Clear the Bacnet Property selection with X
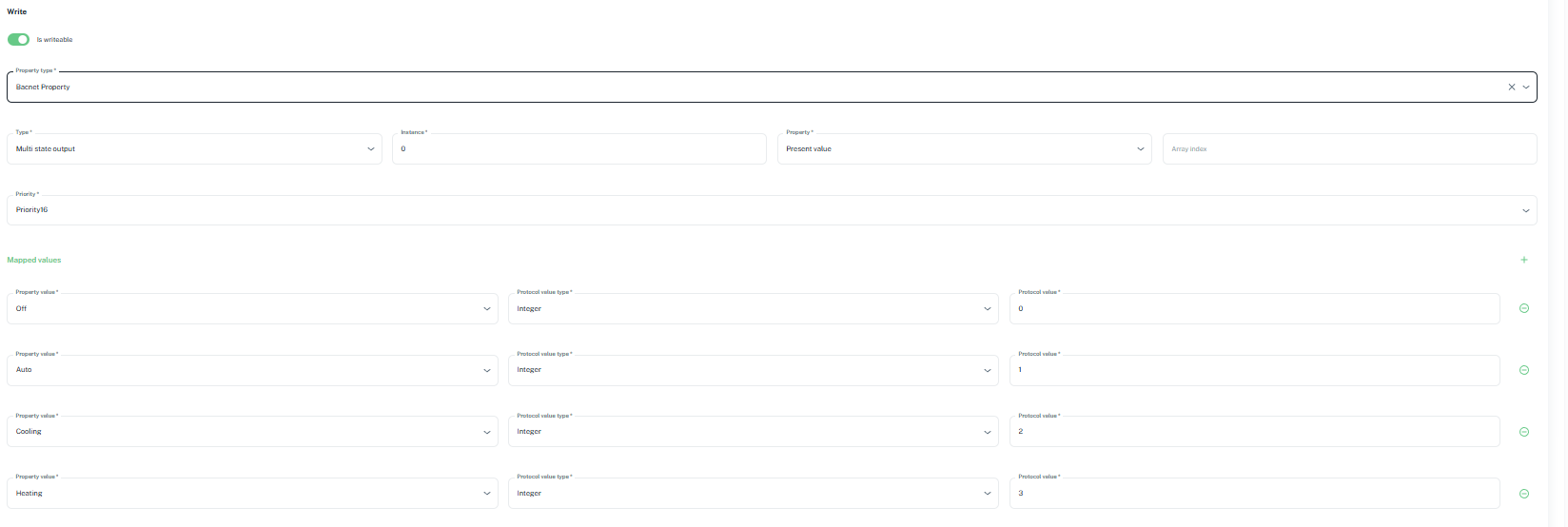The width and height of the screenshot is (1568, 527). 1511,87
